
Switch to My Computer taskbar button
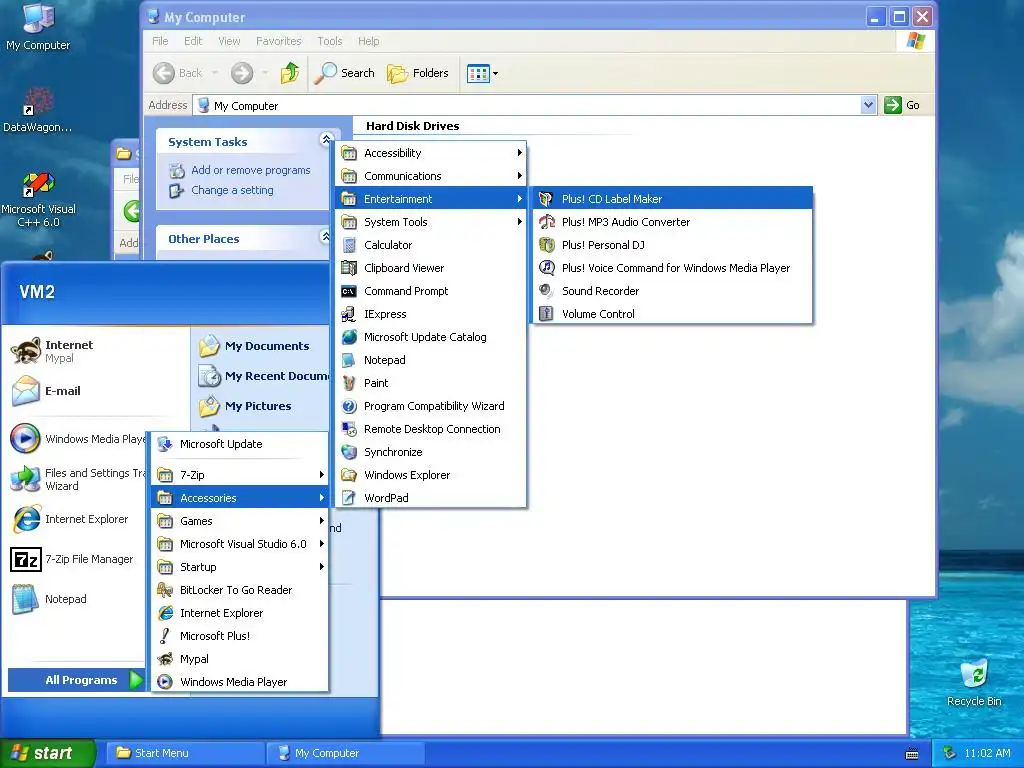pyautogui.click(x=345, y=753)
